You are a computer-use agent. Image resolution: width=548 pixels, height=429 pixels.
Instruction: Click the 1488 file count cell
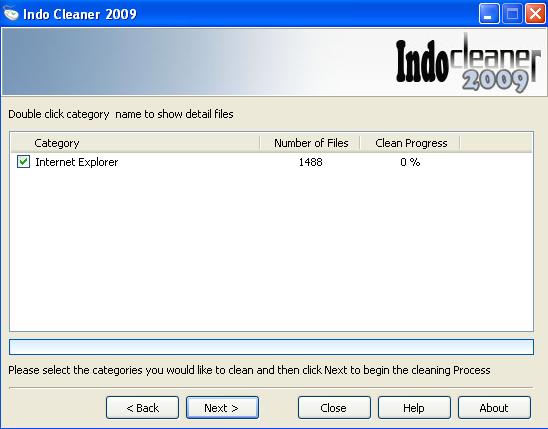click(310, 162)
